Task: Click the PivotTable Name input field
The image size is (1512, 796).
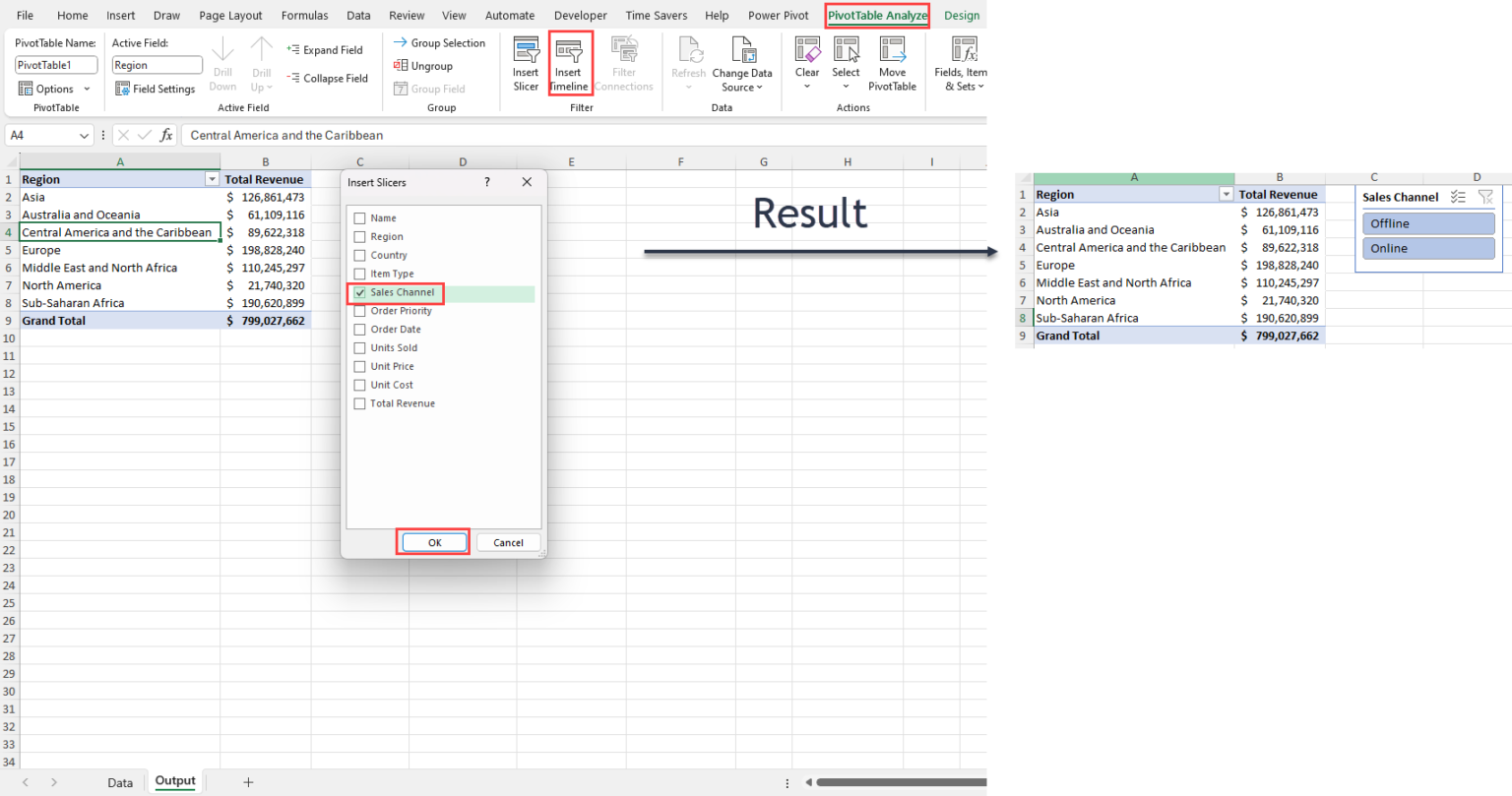Action: pos(56,65)
